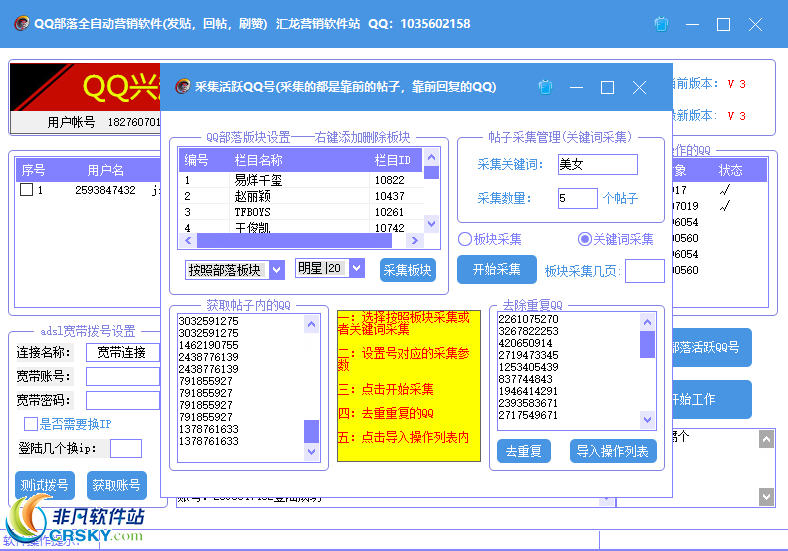Click the 获取账号 button
Image resolution: width=788 pixels, height=551 pixels.
(117, 485)
